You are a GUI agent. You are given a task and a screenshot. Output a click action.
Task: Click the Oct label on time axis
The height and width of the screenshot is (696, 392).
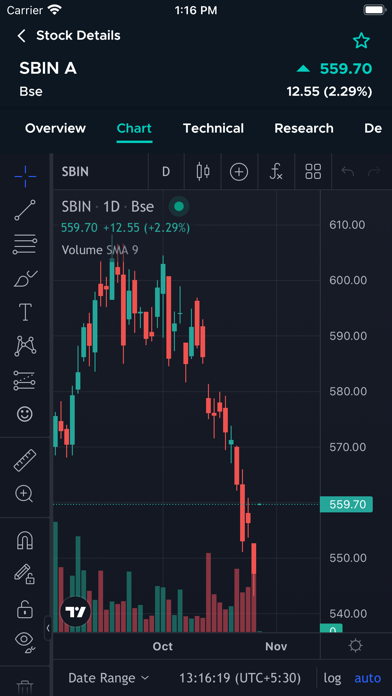tap(162, 646)
